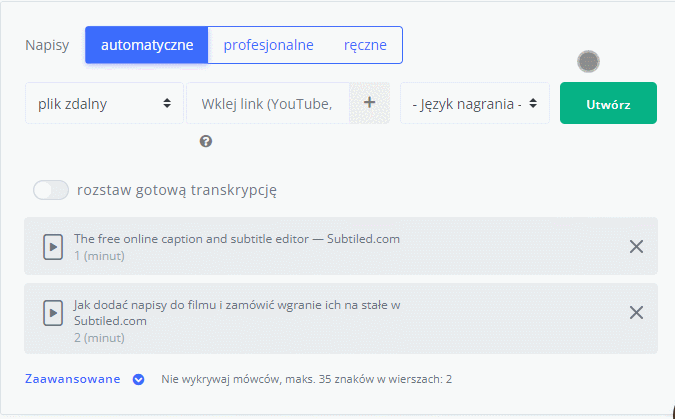This screenshot has height=419, width=675.
Task: Click the blue chevron next to Zaawansowane
Action: pyautogui.click(x=139, y=379)
